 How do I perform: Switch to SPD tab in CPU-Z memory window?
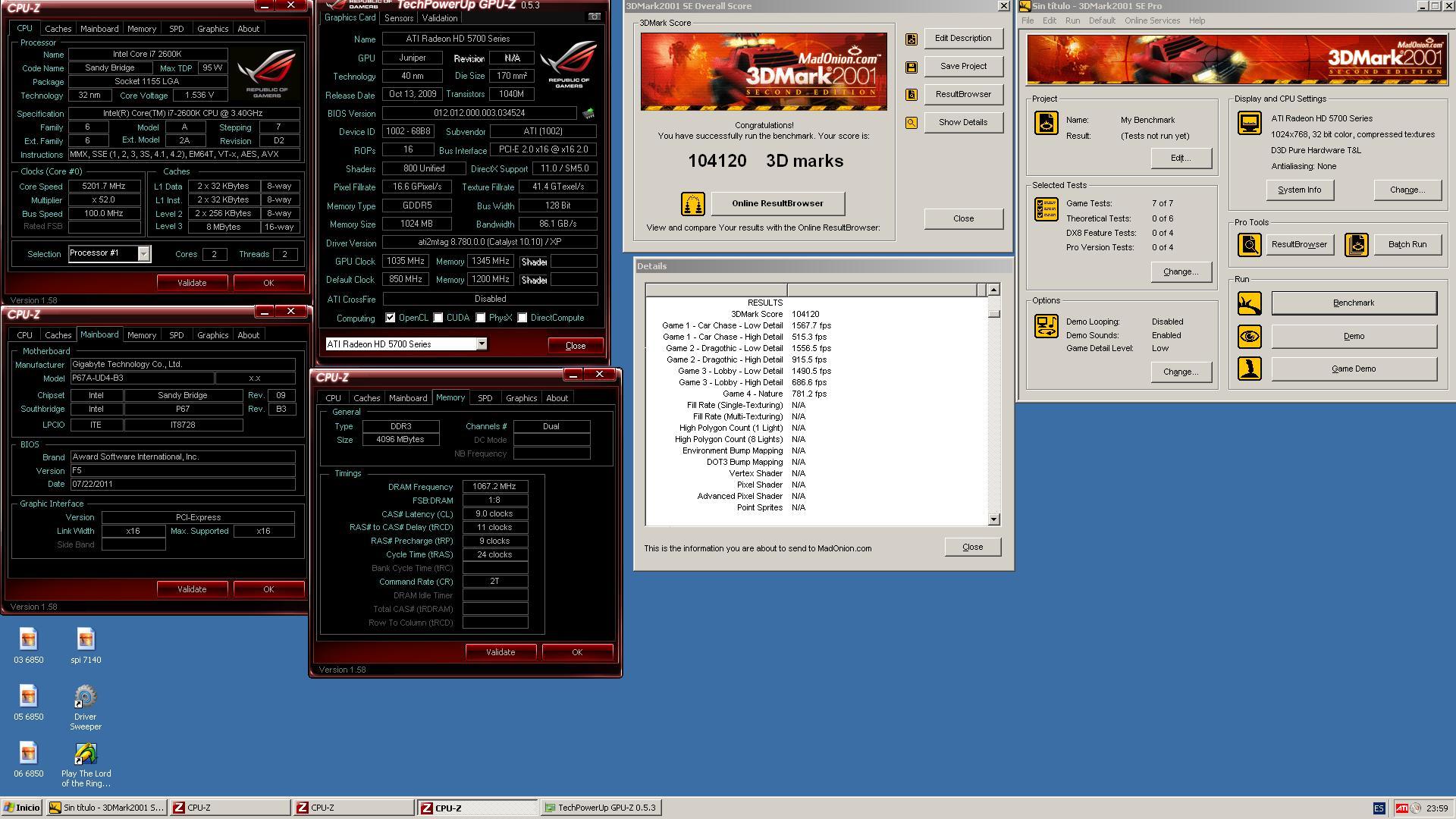[x=485, y=398]
